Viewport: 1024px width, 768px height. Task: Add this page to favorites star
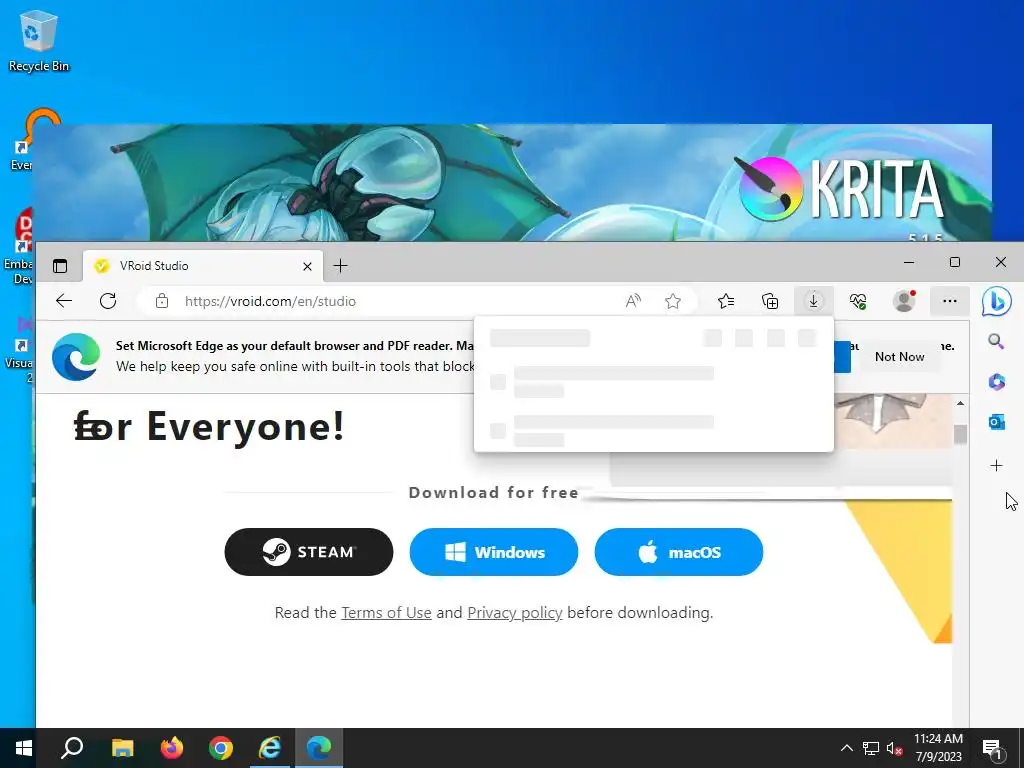tap(673, 301)
